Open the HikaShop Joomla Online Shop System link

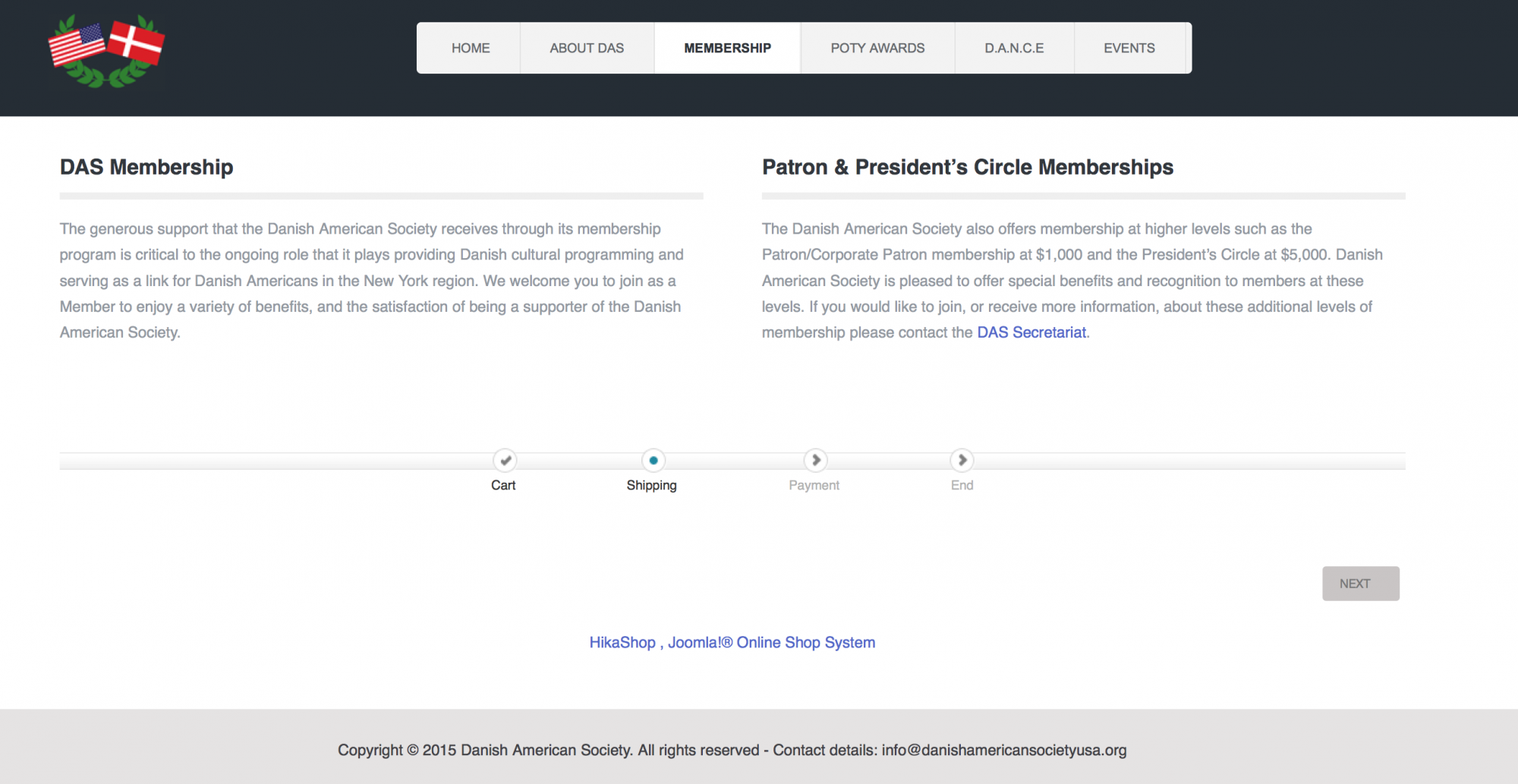[x=732, y=642]
